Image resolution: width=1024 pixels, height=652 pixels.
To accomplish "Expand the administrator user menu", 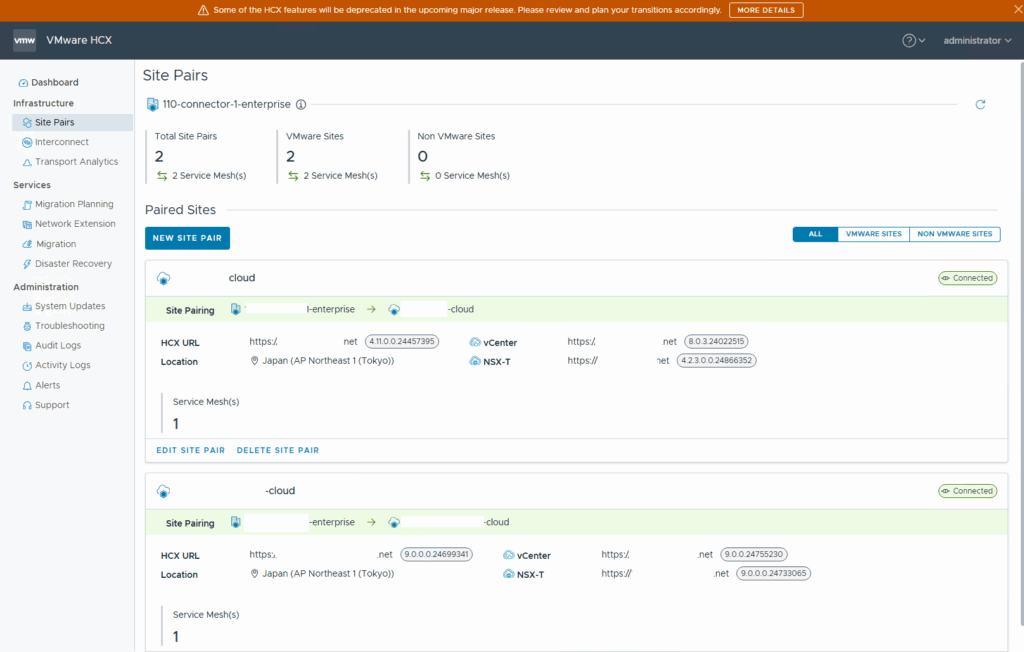I will pos(977,41).
